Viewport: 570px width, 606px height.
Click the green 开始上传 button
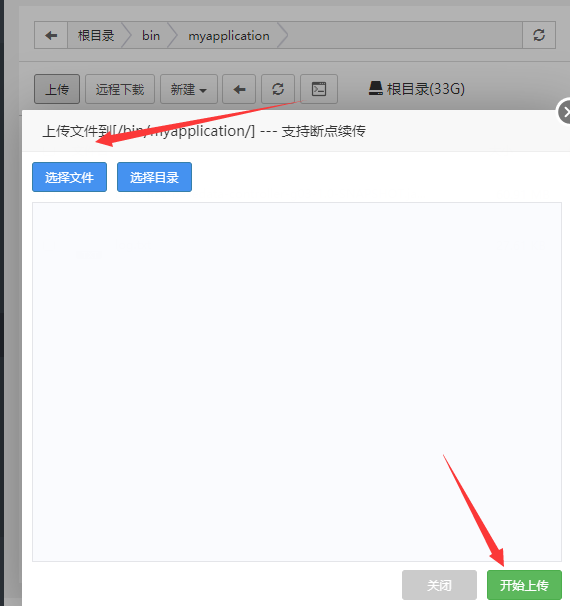pyautogui.click(x=524, y=585)
